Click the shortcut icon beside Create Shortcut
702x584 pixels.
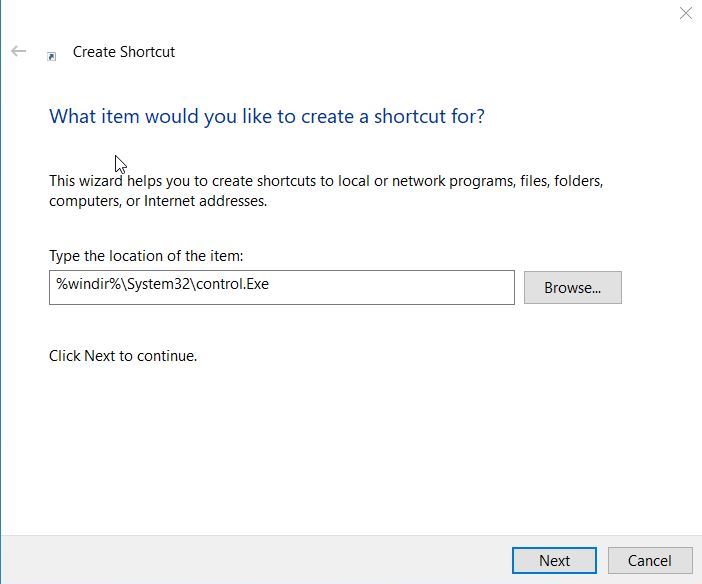51,56
